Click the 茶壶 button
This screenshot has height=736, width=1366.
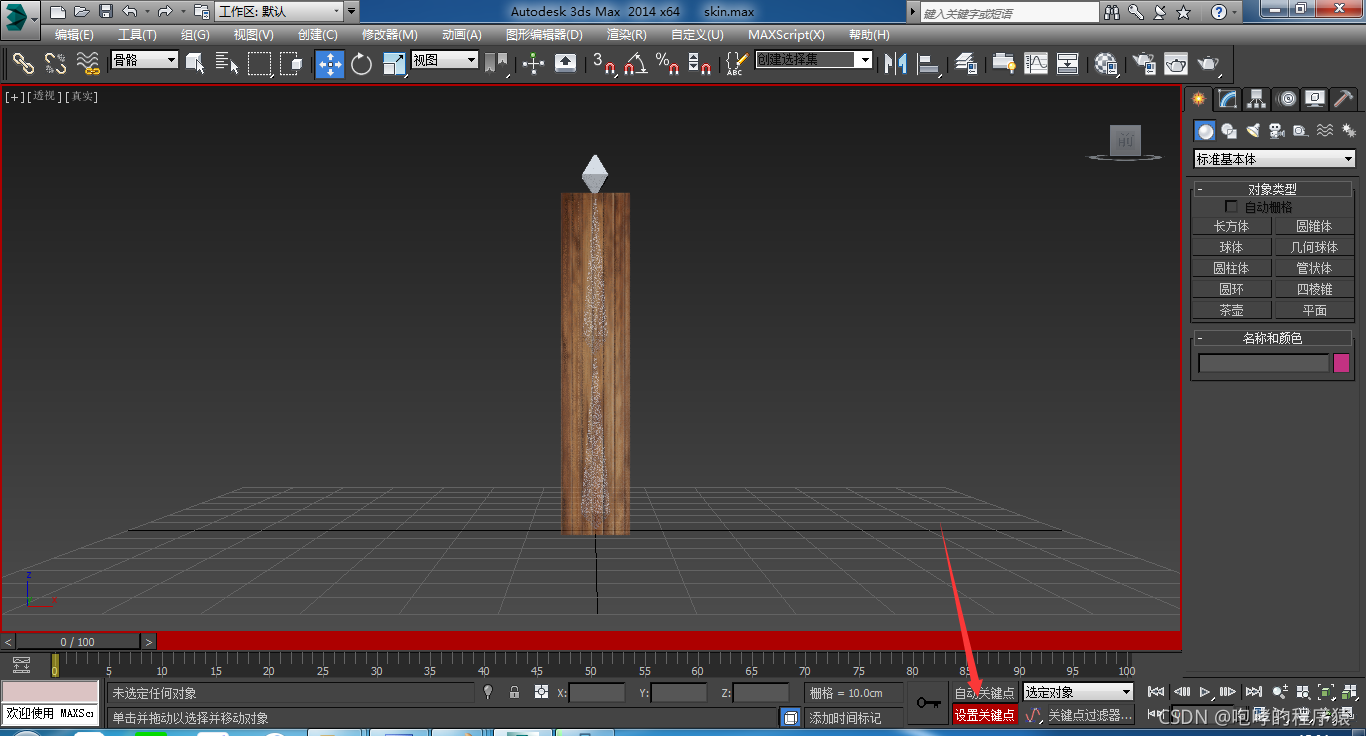(x=1232, y=310)
